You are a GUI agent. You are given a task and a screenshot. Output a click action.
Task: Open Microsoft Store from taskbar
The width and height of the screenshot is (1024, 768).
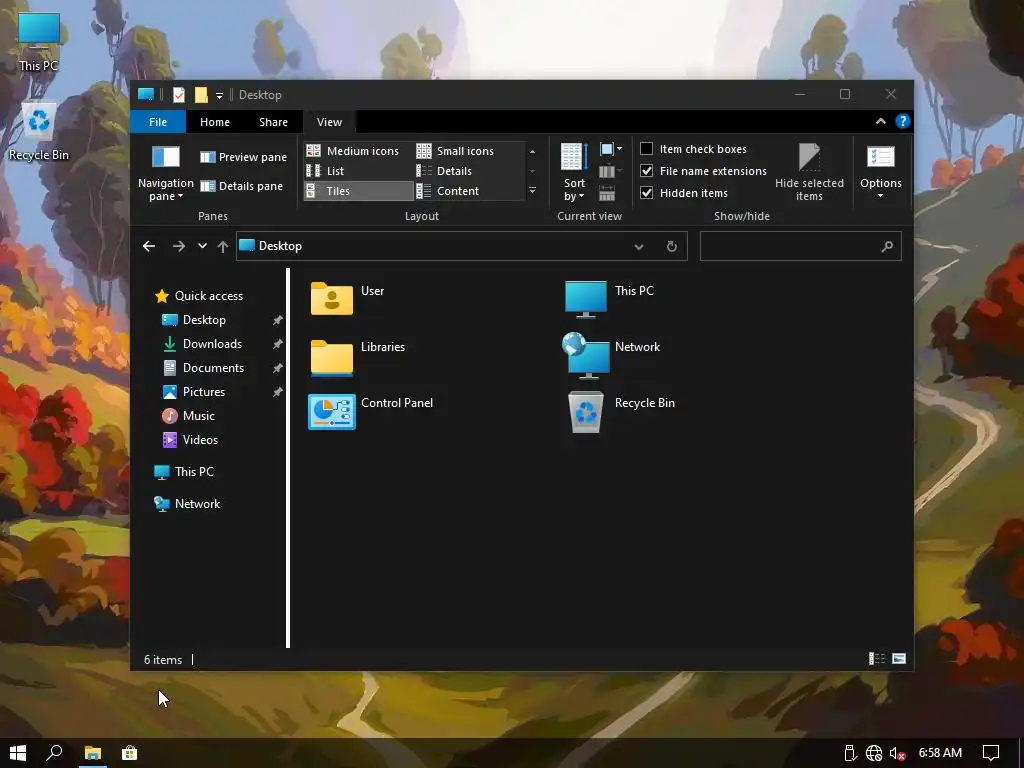coord(130,753)
